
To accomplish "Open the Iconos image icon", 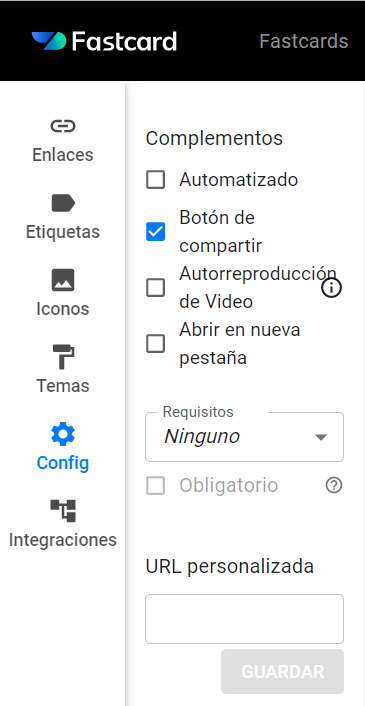I will 63,280.
